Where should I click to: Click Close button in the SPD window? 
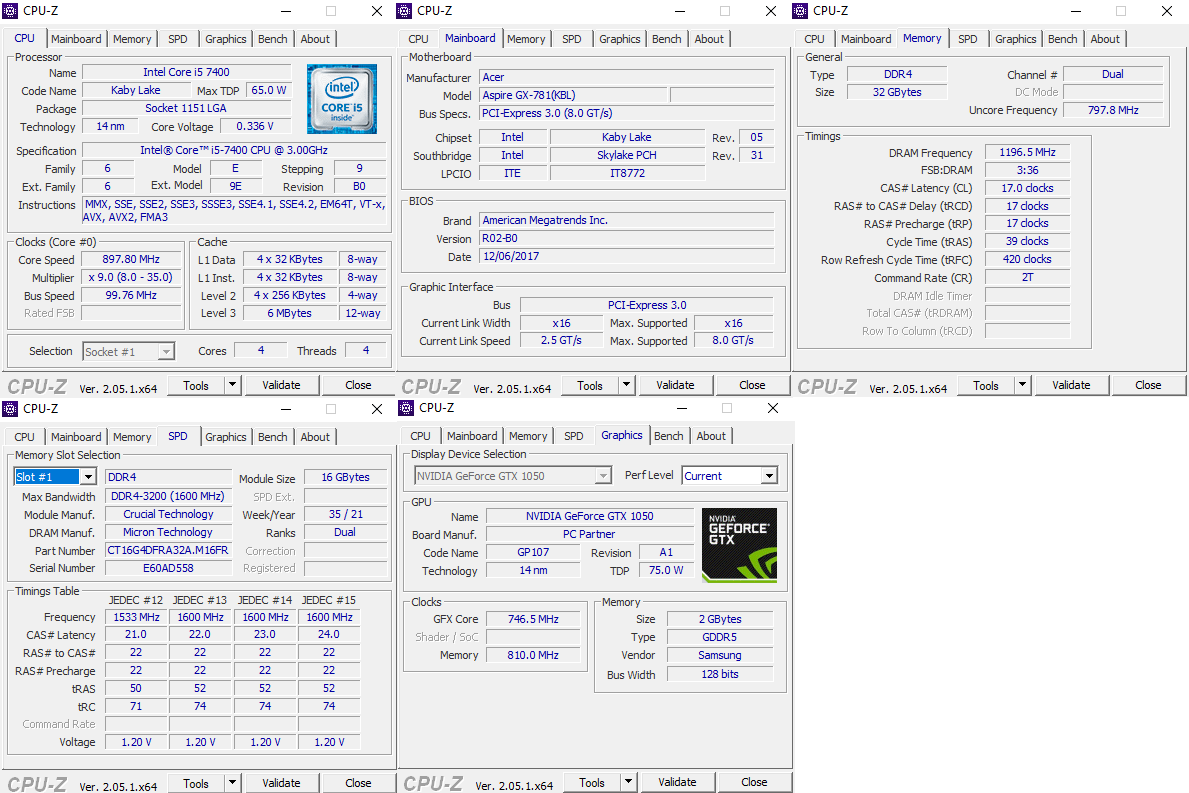[358, 783]
